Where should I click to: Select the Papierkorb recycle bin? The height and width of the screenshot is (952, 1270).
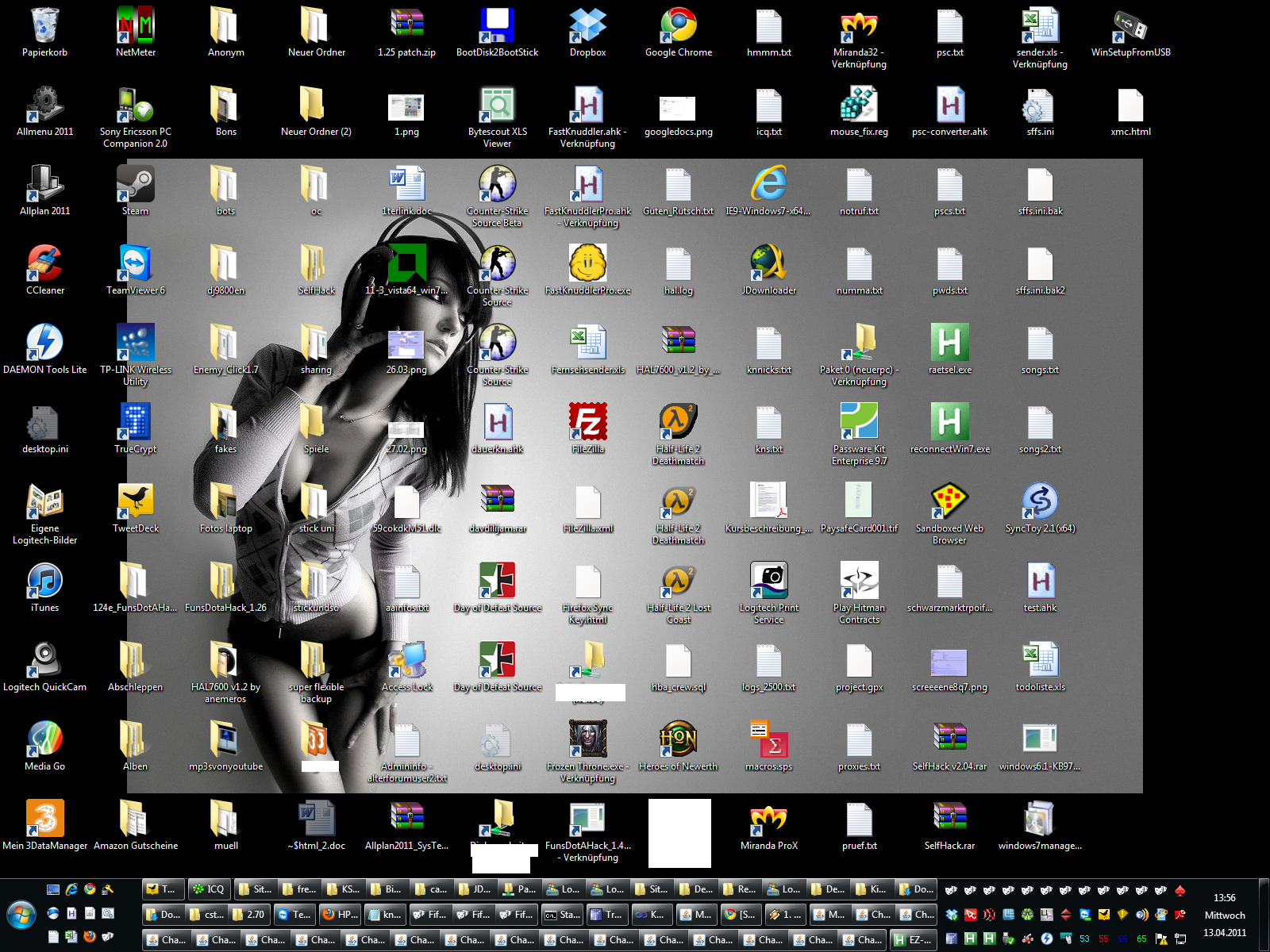pyautogui.click(x=45, y=26)
